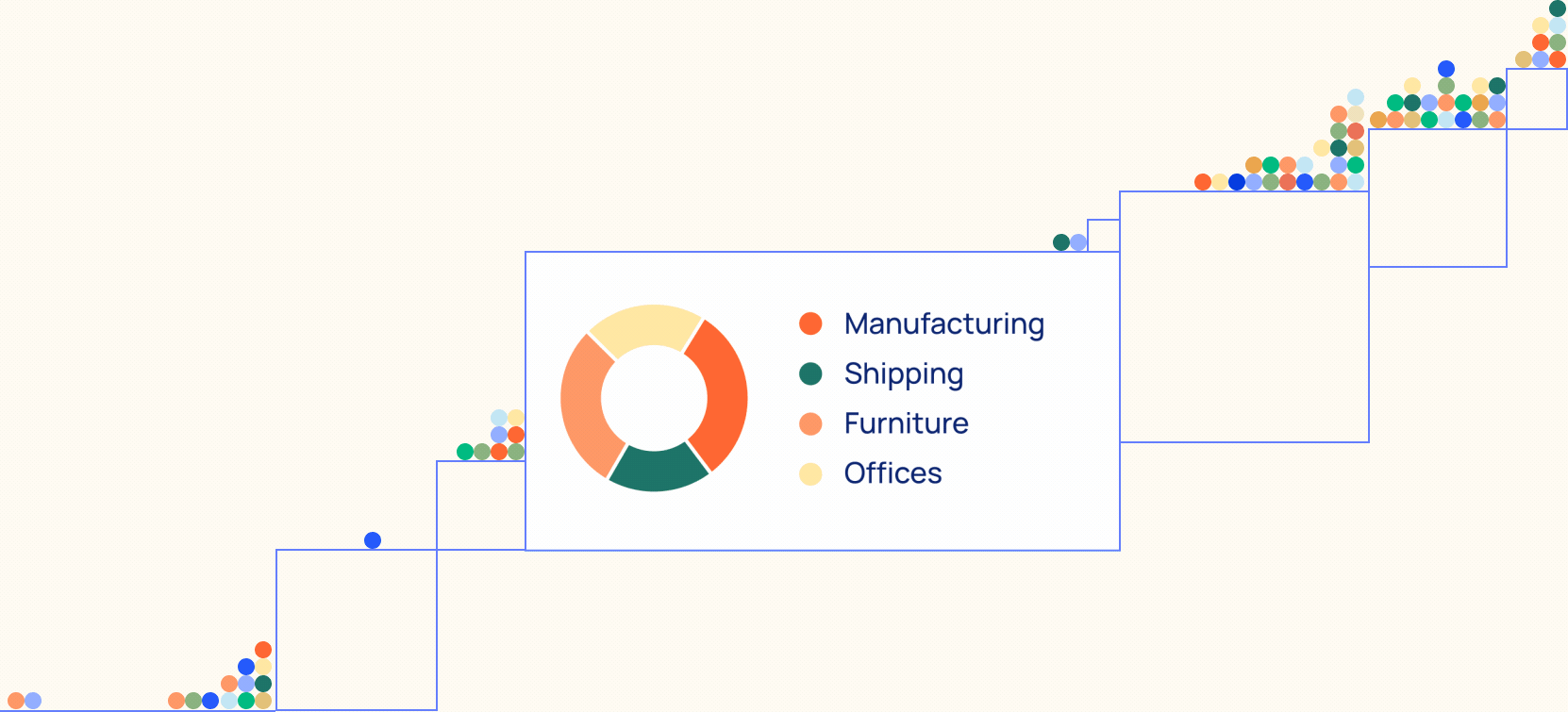Click the Manufacturing legend label
Viewport: 1568px width, 712px height.
pos(943,323)
